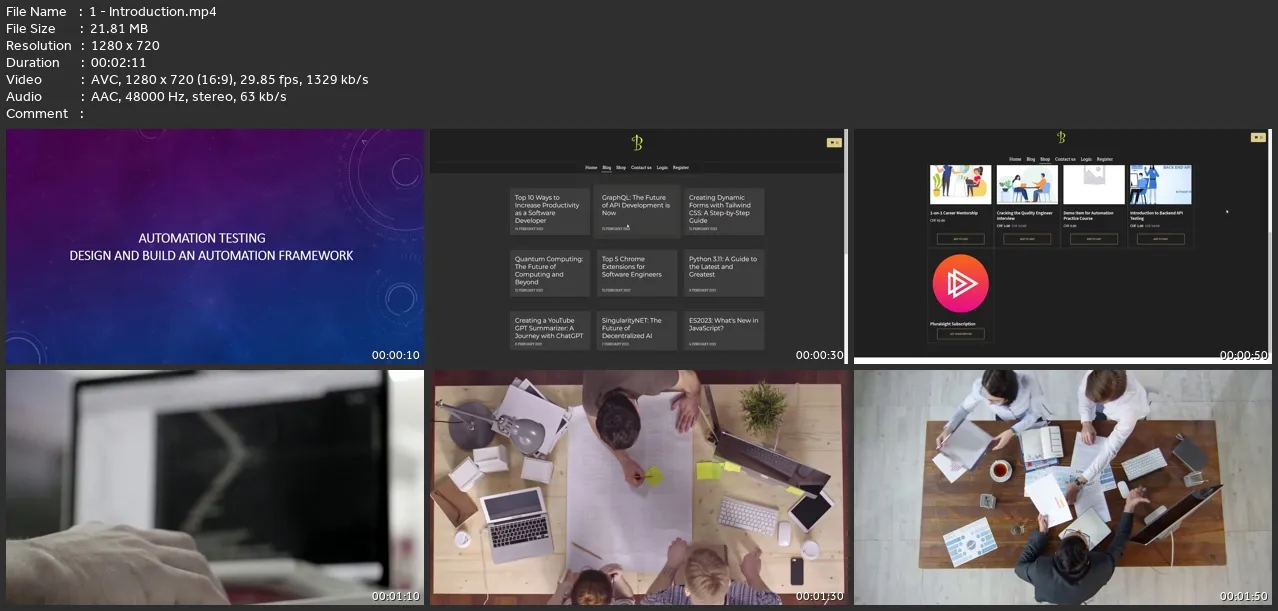The image size is (1278, 611).
Task: Open Register in the 00:00:50 shop frame
Action: point(1104,159)
